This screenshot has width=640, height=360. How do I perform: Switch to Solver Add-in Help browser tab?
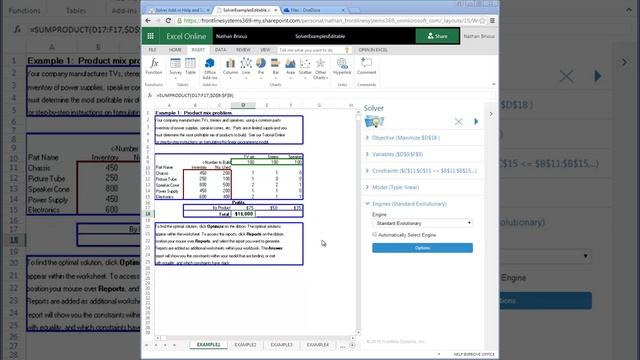click(178, 10)
